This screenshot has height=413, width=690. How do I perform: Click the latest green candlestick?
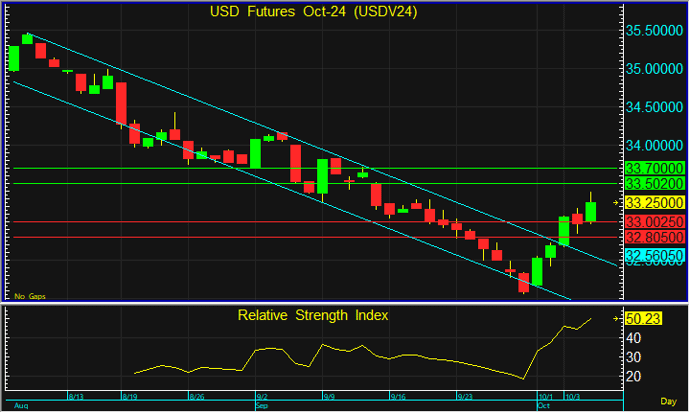click(591, 211)
